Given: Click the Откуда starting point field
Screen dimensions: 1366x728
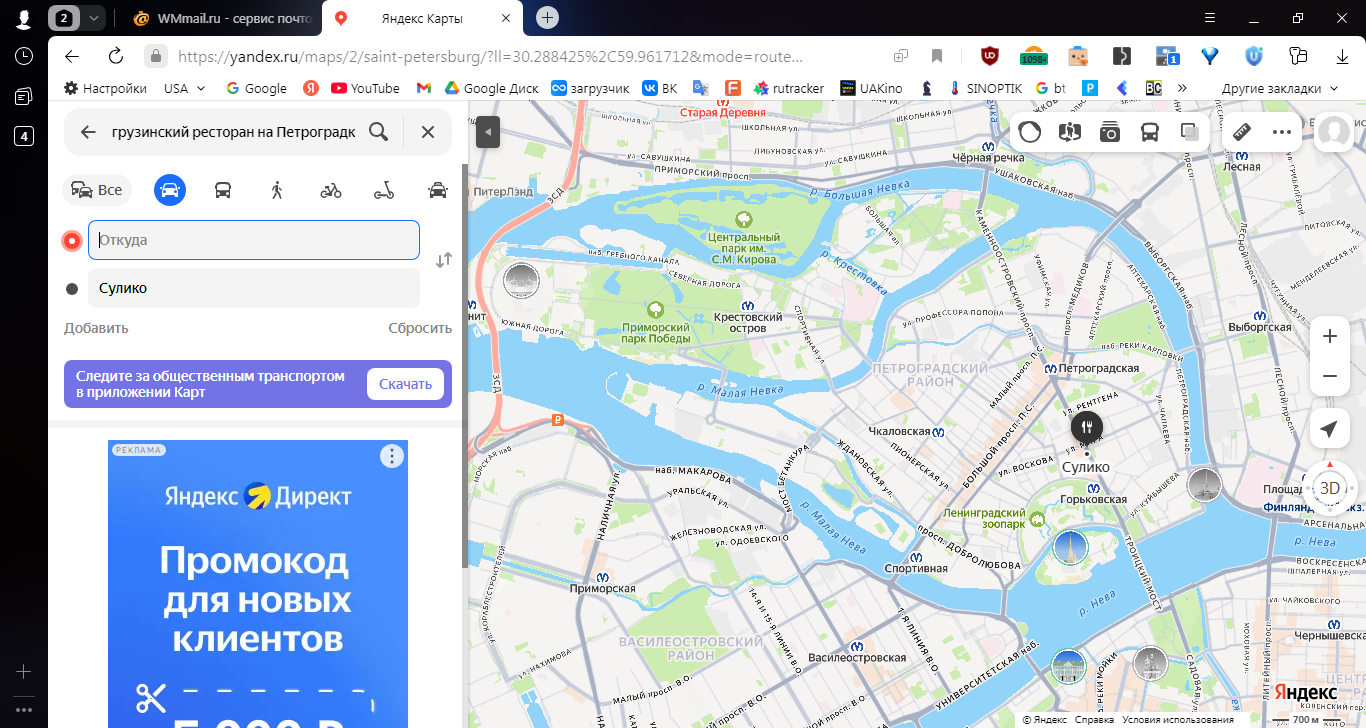Looking at the screenshot, I should point(254,240).
